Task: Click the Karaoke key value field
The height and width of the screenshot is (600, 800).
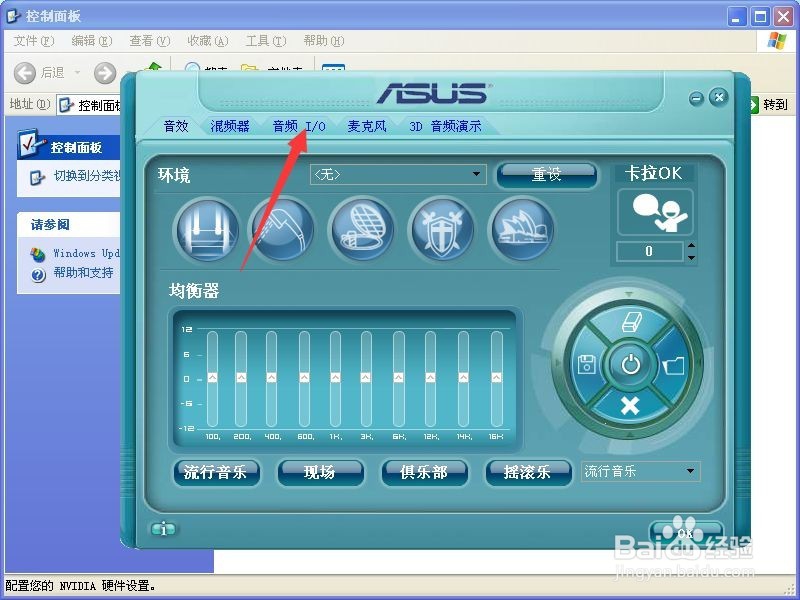Action: 649,252
